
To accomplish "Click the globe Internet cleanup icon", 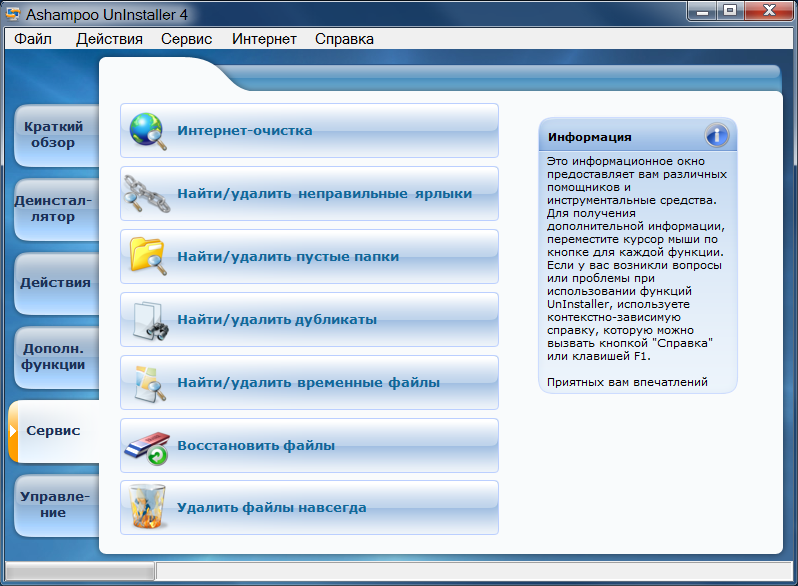I will 148,131.
